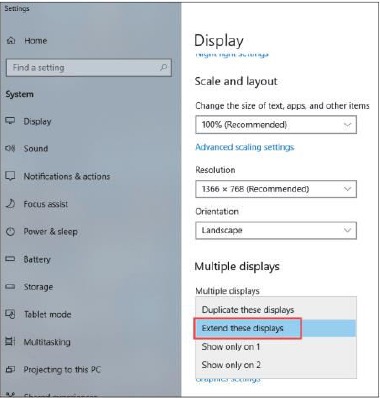Expand the Orientation Landscape dropdown
This screenshot has height=398, width=380.
click(x=276, y=230)
